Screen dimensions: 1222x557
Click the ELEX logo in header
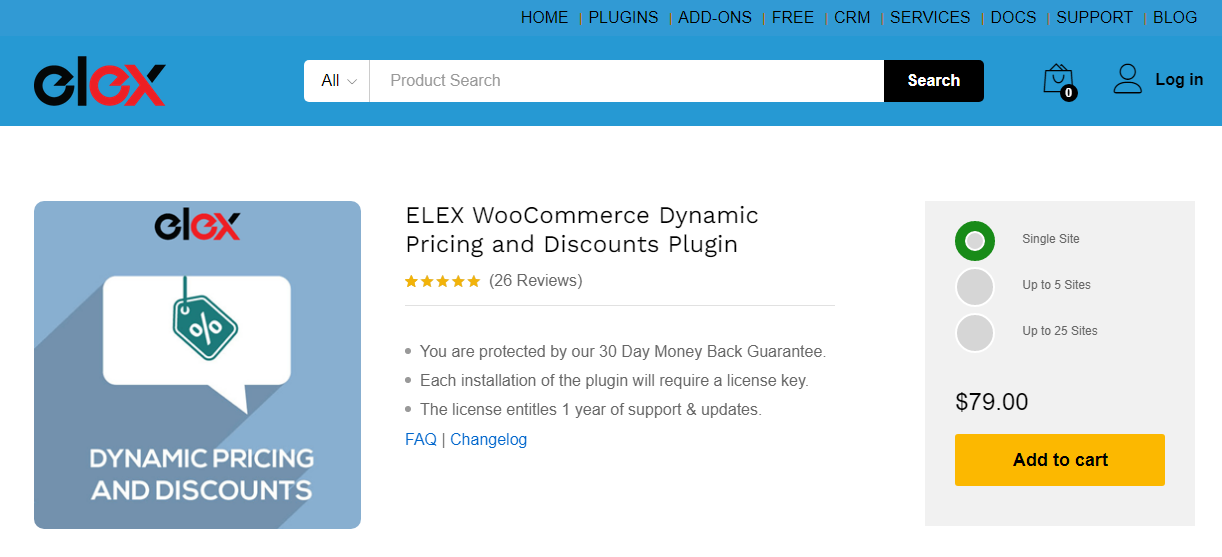pos(99,83)
